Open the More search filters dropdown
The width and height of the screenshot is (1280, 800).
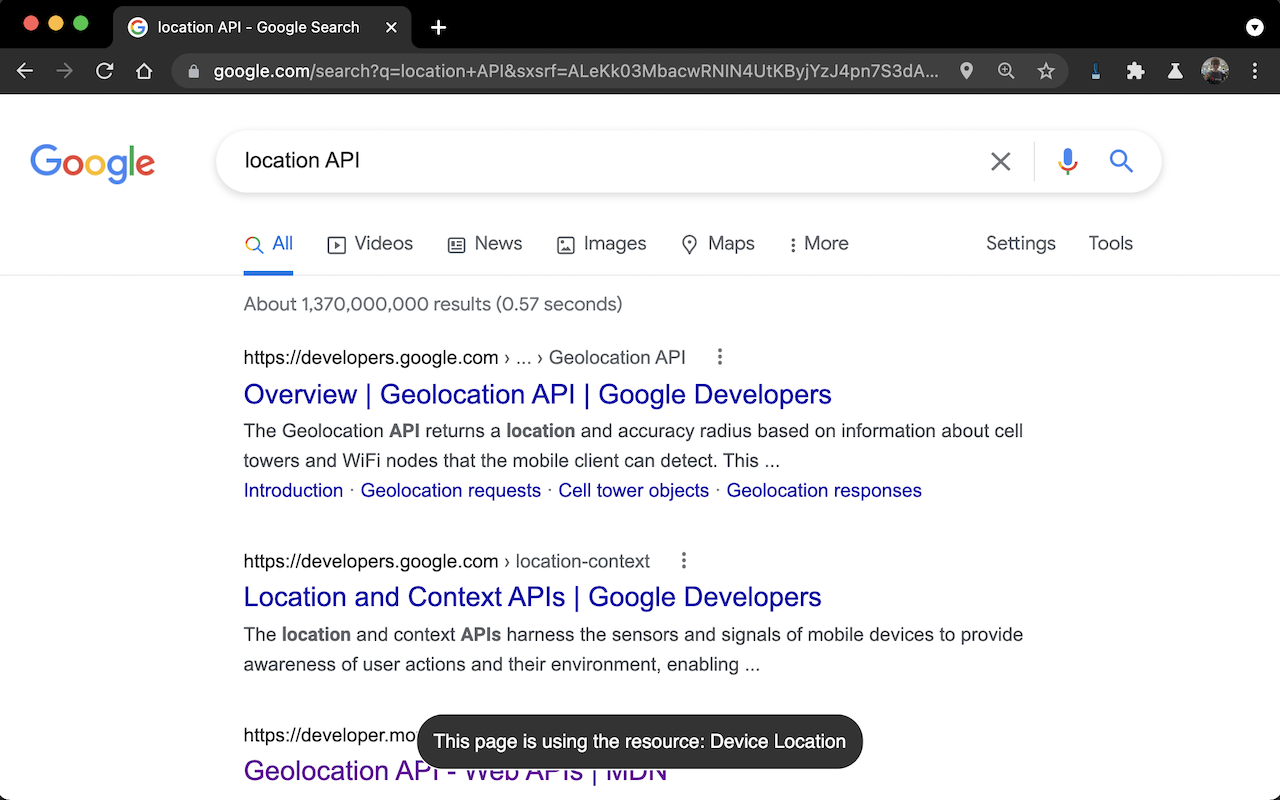tap(818, 244)
